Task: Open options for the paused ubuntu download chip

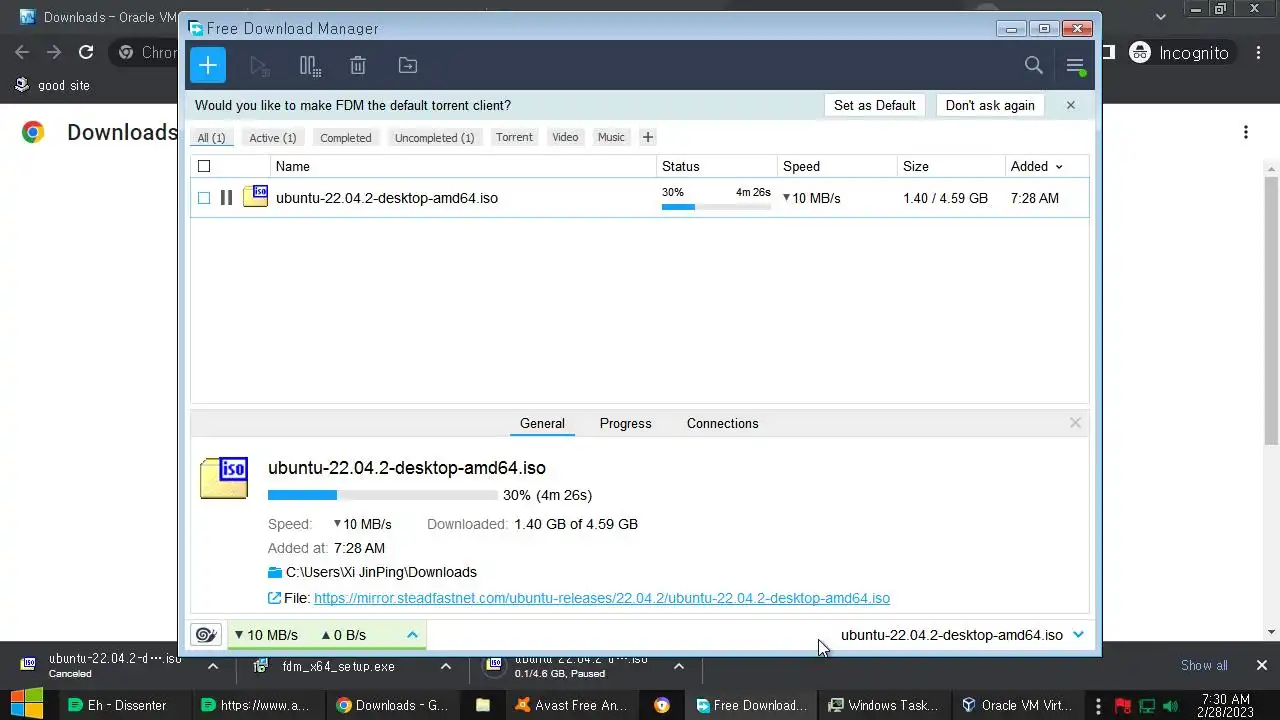Action: click(679, 666)
